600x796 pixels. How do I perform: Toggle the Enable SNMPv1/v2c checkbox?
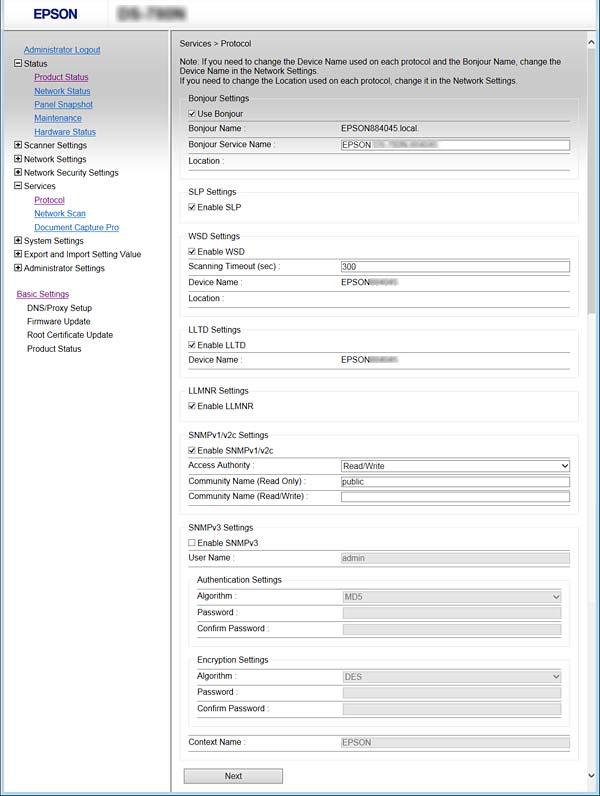192,450
